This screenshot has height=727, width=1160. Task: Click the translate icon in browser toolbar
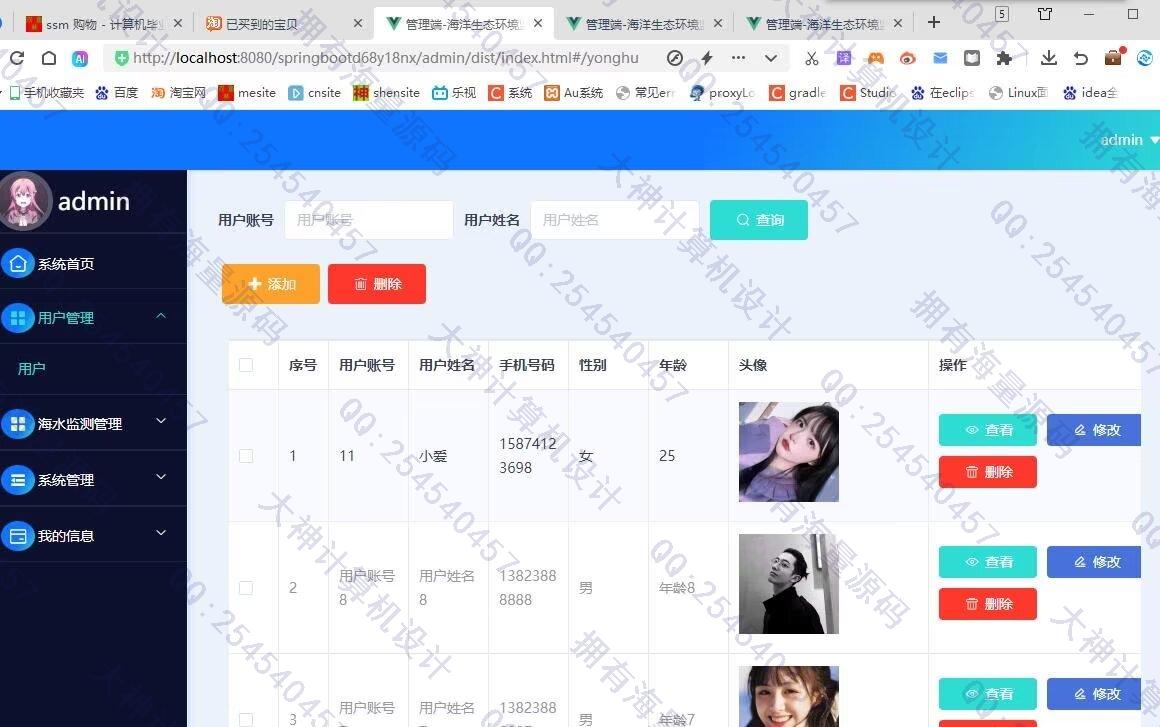[x=843, y=58]
